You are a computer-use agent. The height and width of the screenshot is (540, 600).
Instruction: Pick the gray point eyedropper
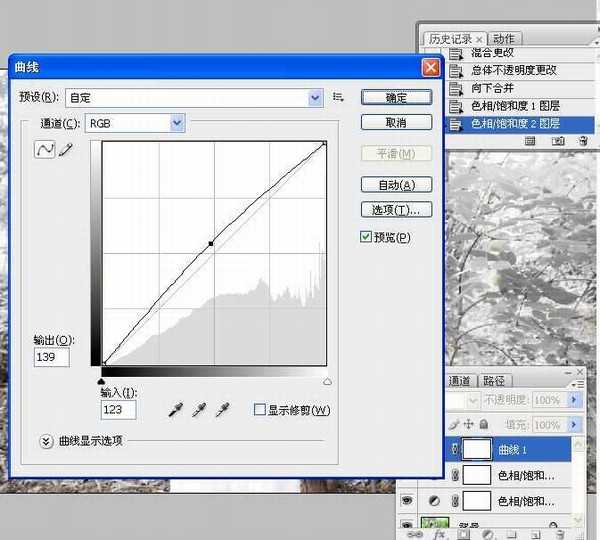click(x=200, y=410)
